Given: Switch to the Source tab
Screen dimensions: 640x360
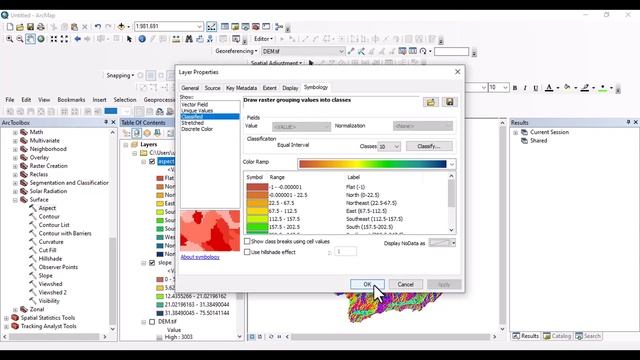Looking at the screenshot, I should click(x=212, y=88).
